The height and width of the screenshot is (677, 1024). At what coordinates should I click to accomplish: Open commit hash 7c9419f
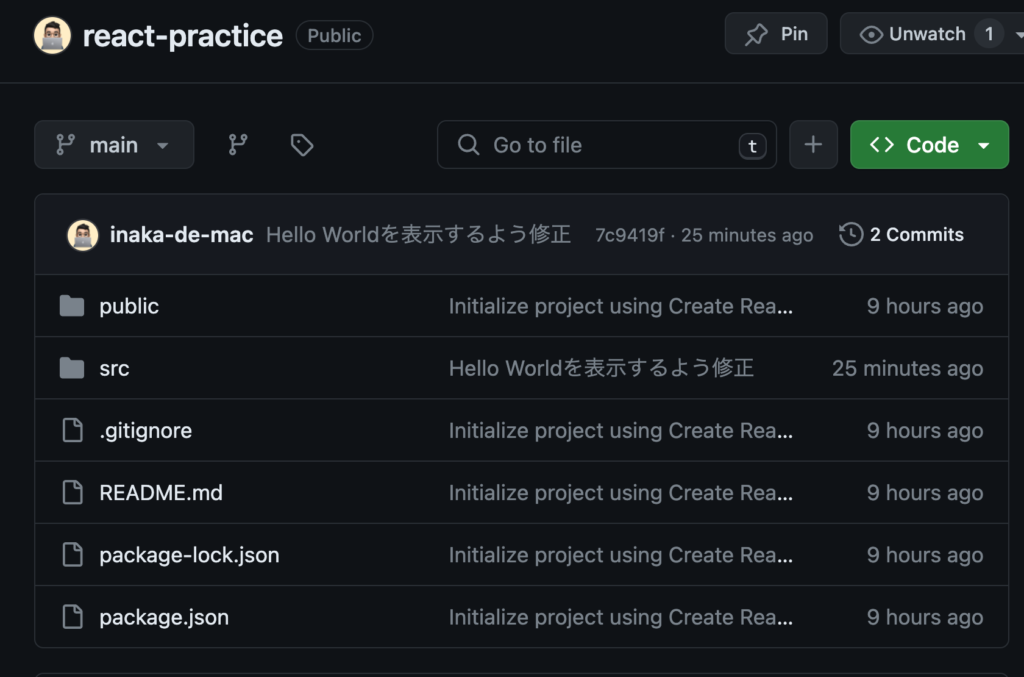pos(630,235)
